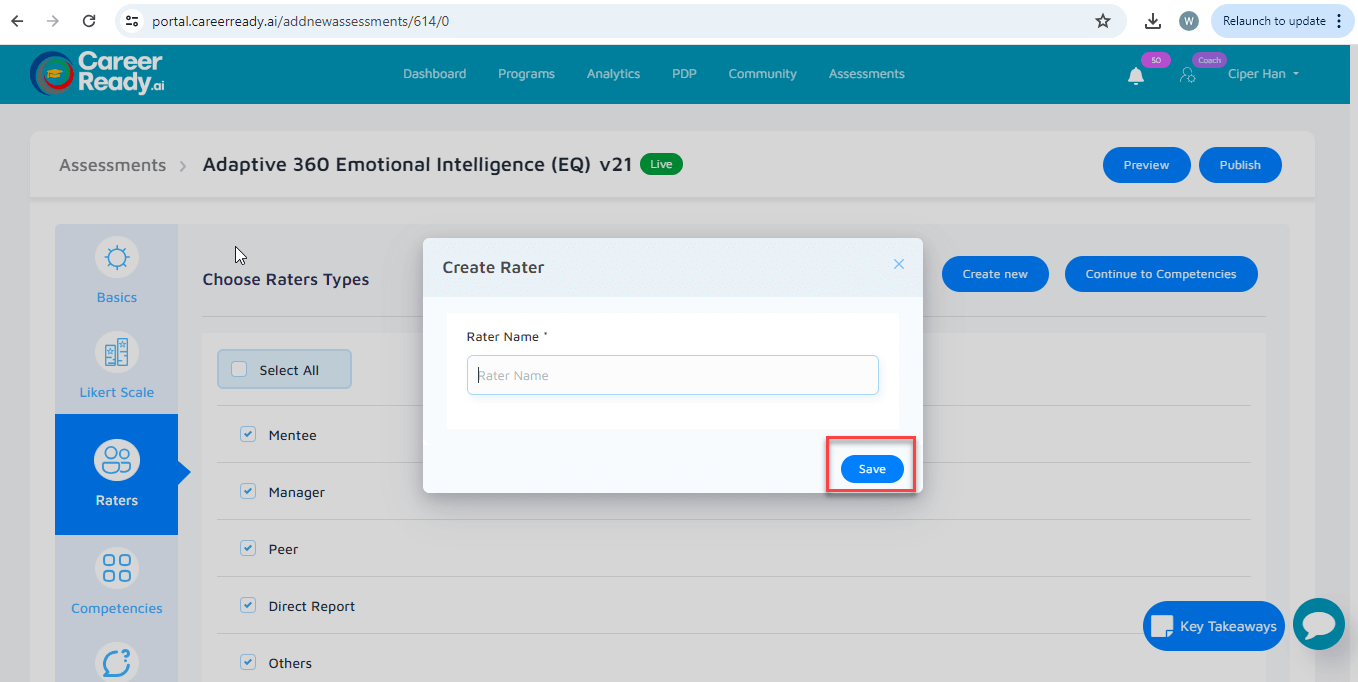Open the Ciper Han account dropdown

[x=1263, y=74]
